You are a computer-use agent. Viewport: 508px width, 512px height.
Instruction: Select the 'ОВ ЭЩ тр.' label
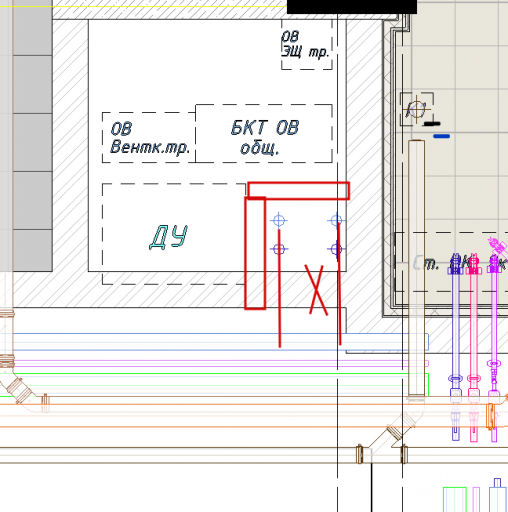pos(305,45)
